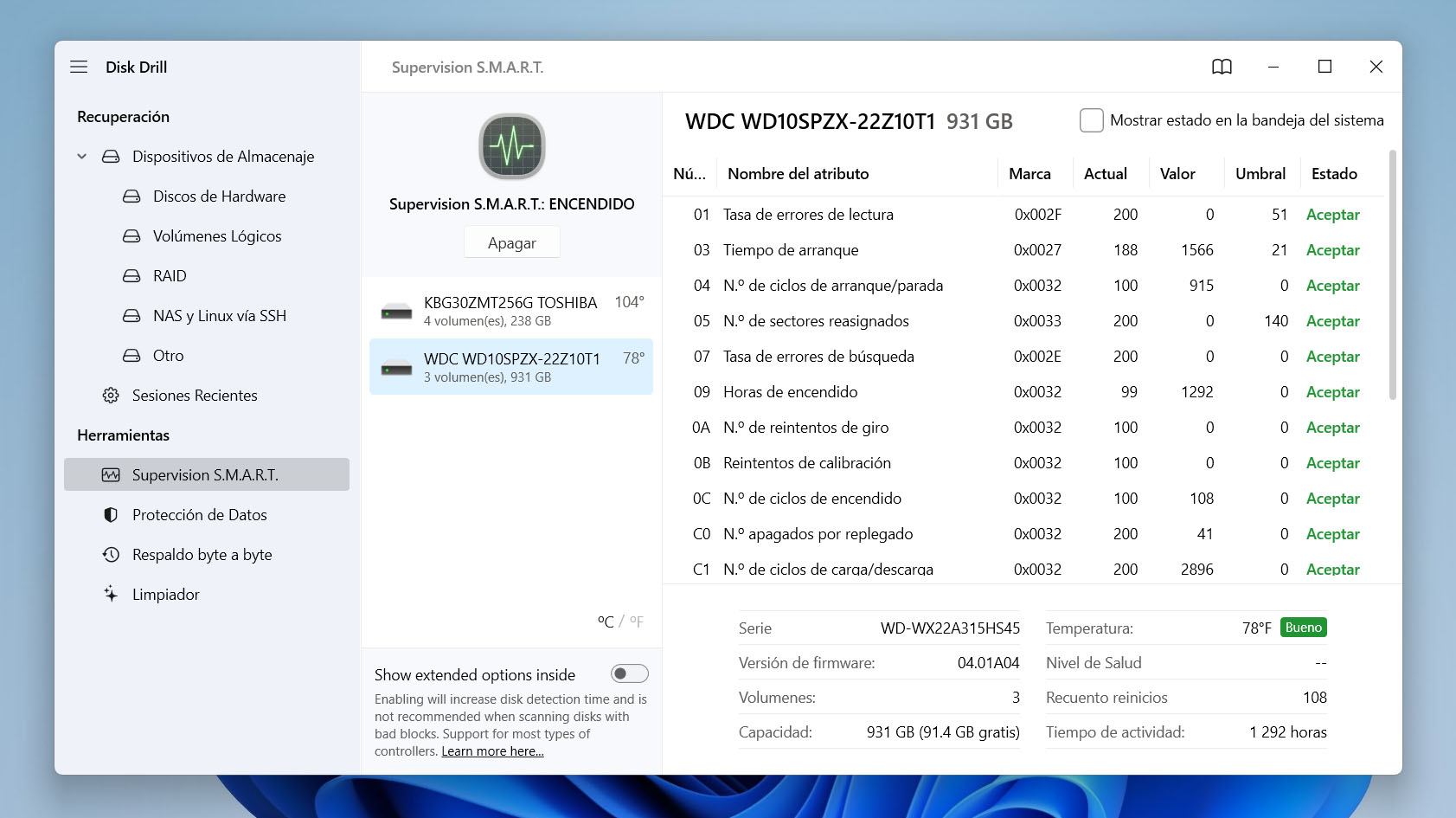Image resolution: width=1456 pixels, height=818 pixels.
Task: Open Volúmenes Lógicos in the sidebar
Action: point(217,236)
